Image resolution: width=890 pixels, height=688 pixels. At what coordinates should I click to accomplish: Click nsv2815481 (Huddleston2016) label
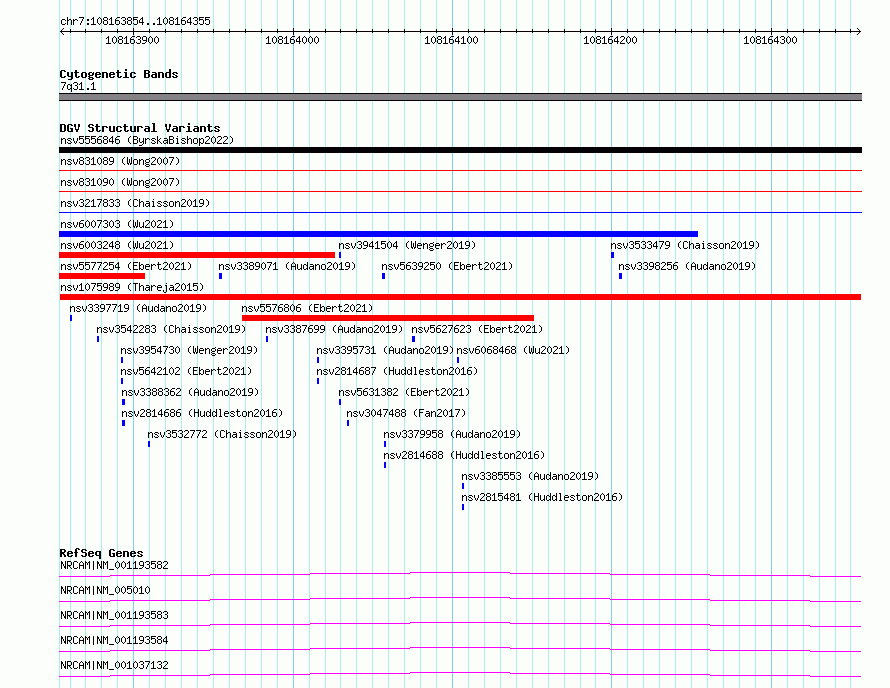[542, 497]
